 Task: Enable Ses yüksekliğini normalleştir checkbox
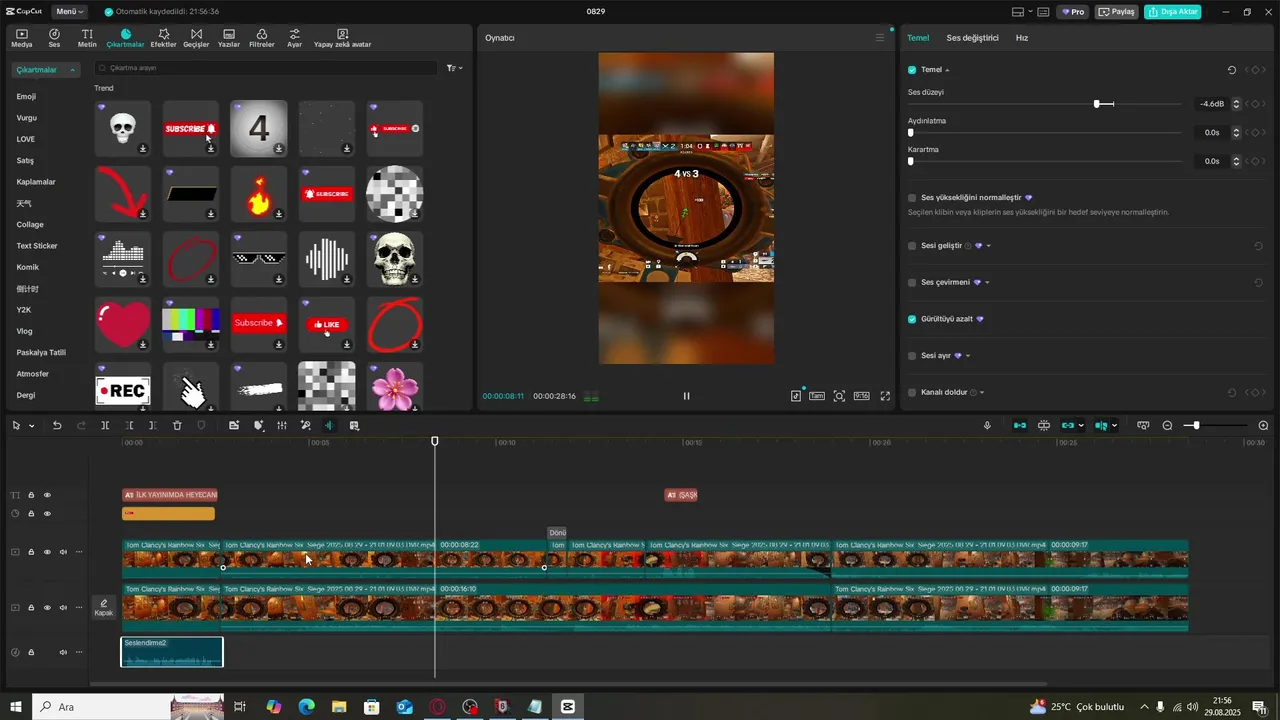point(912,198)
